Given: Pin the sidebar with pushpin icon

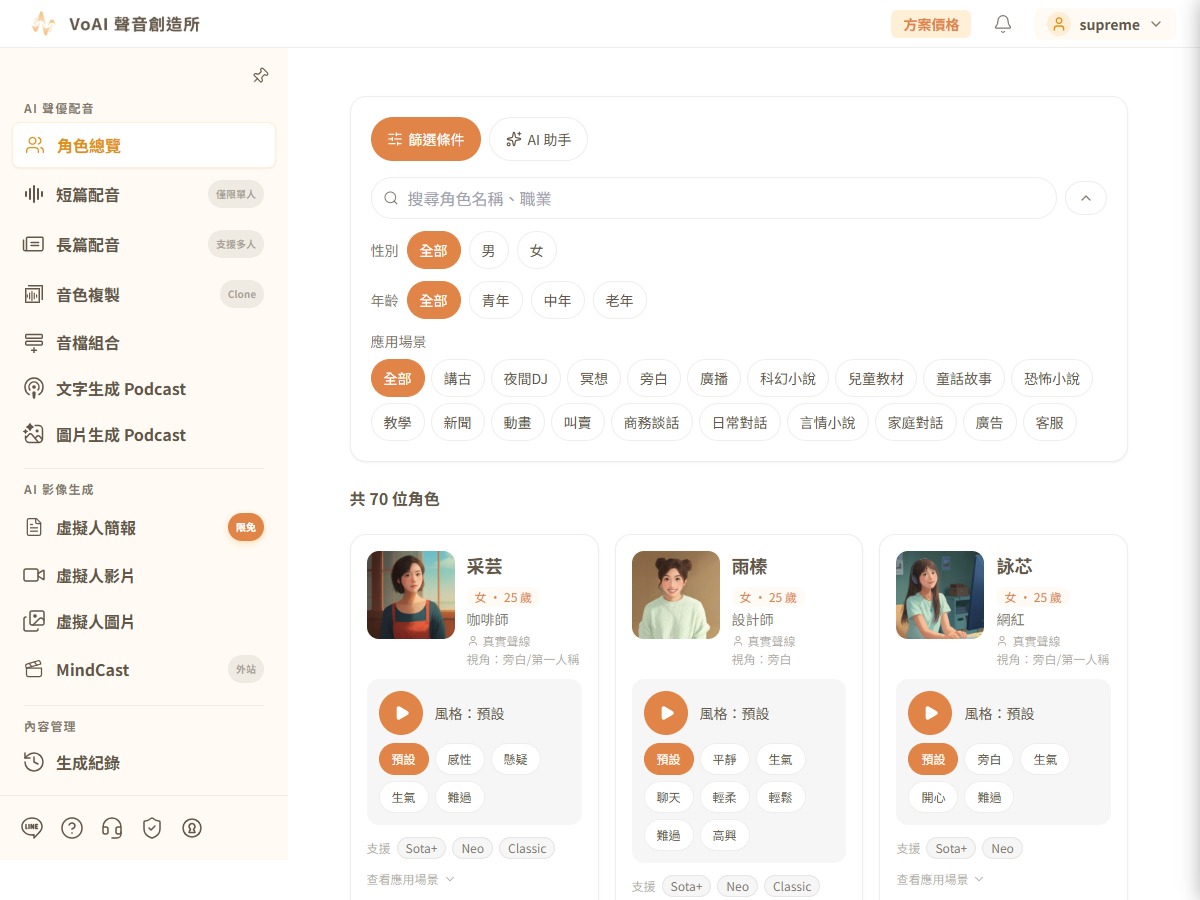Looking at the screenshot, I should point(260,76).
